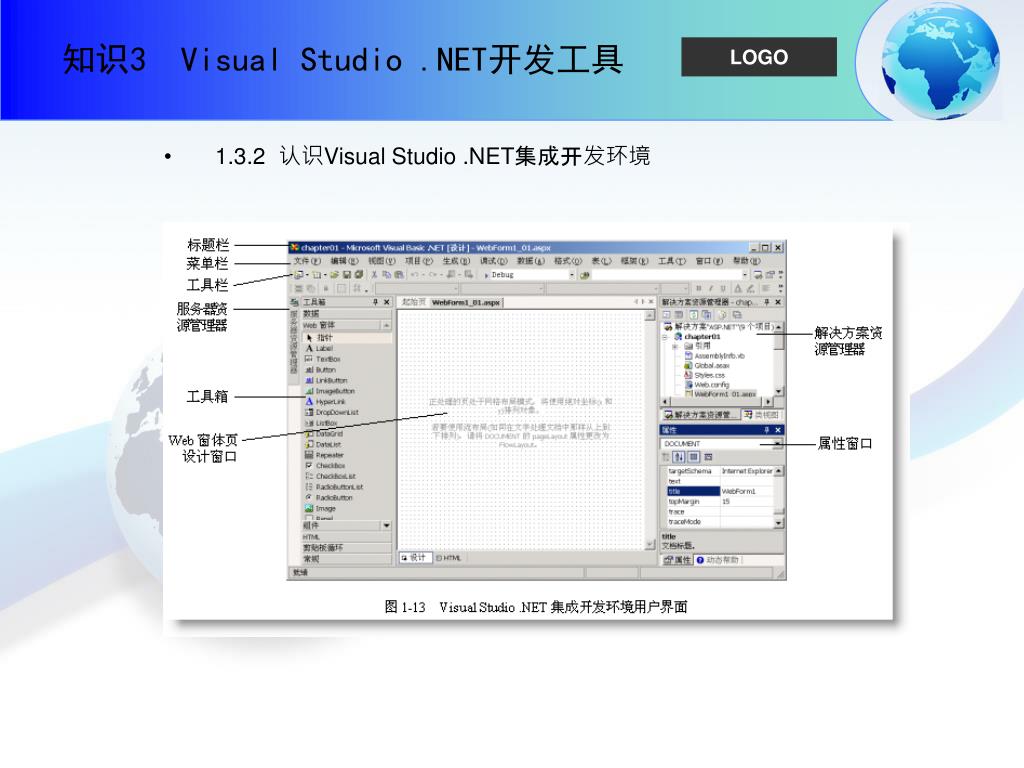Click the Web 窗体 scroll-up arrow
Image resolution: width=1024 pixels, height=768 pixels.
point(386,325)
